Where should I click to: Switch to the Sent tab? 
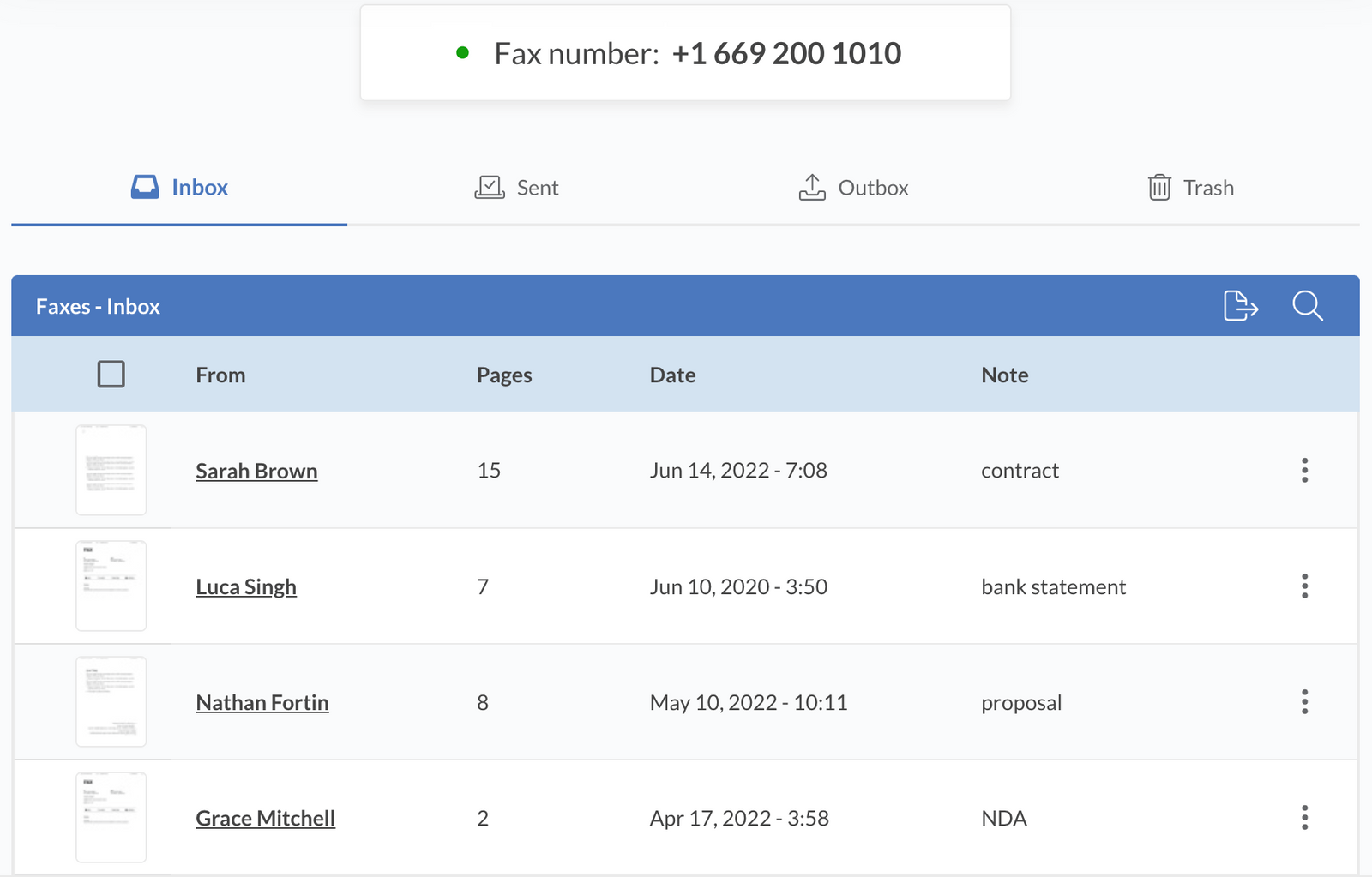517,188
